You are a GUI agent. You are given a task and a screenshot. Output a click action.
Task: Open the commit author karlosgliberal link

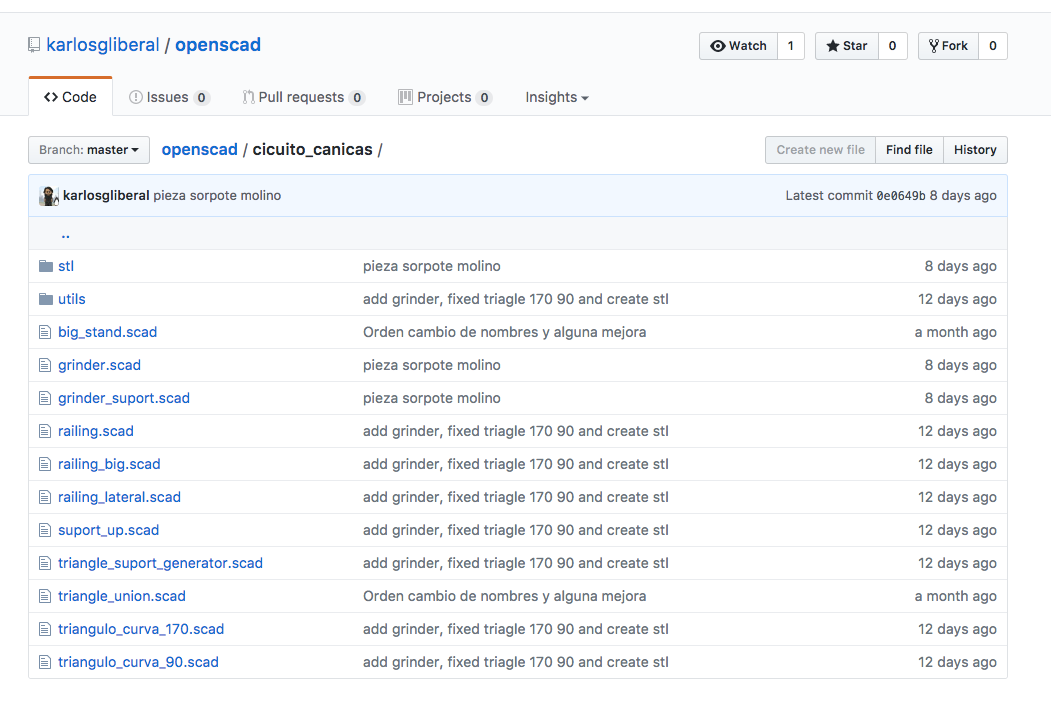point(106,196)
